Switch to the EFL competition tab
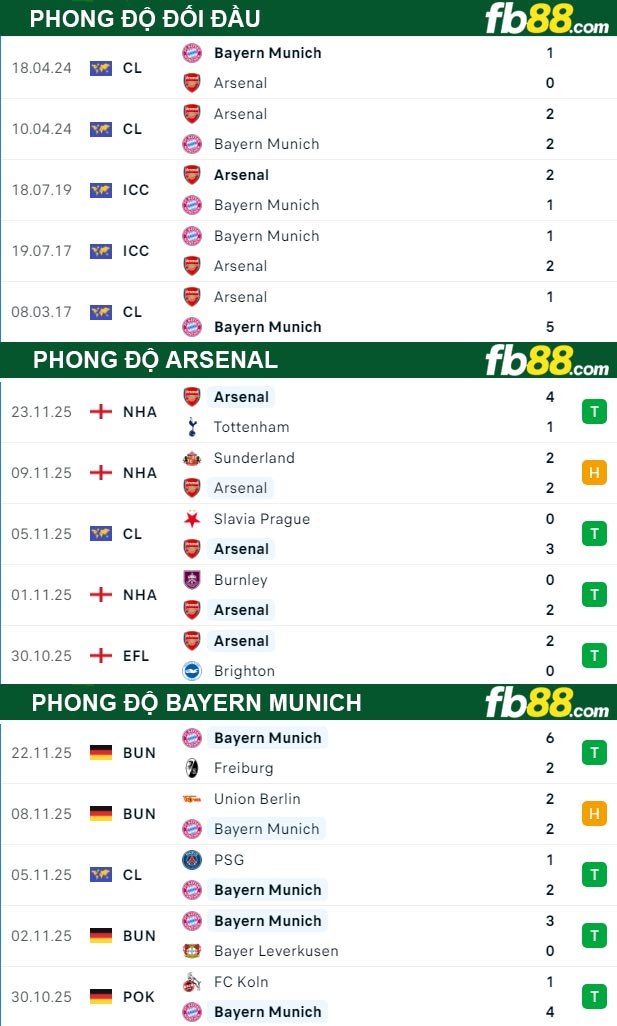617x1026 pixels. (x=136, y=655)
